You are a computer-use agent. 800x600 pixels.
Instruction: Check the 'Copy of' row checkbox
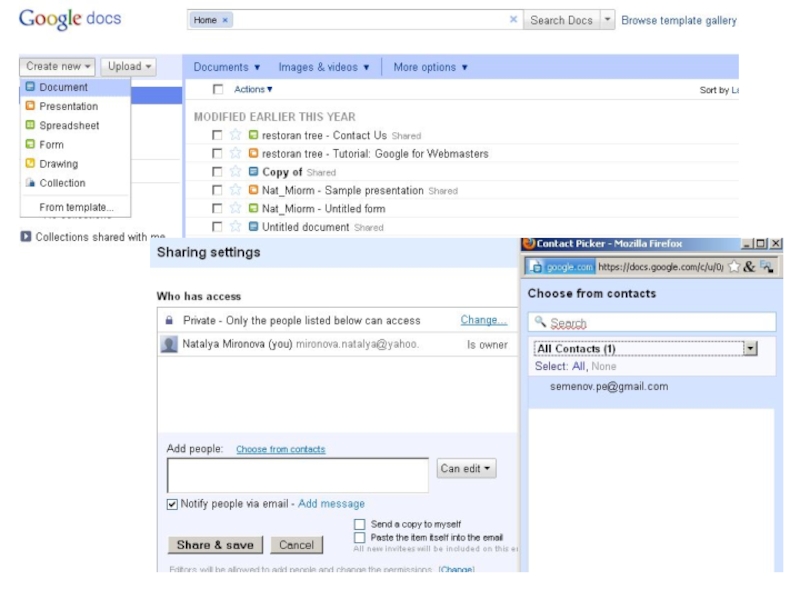(x=217, y=172)
